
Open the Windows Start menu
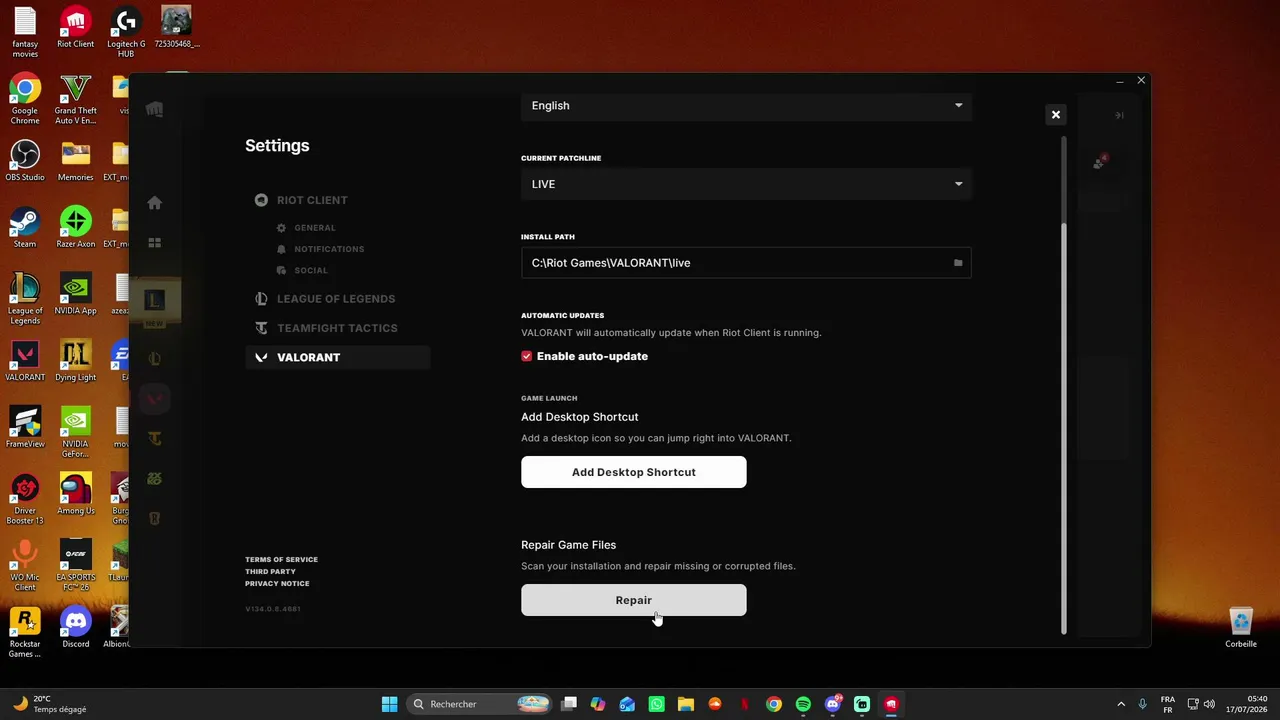point(390,704)
